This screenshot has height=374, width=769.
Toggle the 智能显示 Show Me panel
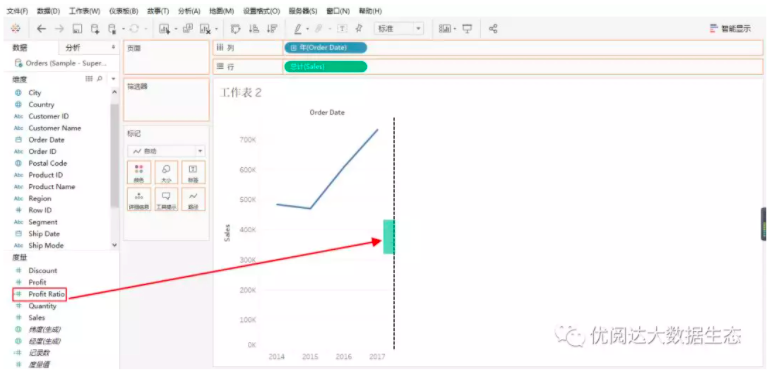pyautogui.click(x=730, y=29)
